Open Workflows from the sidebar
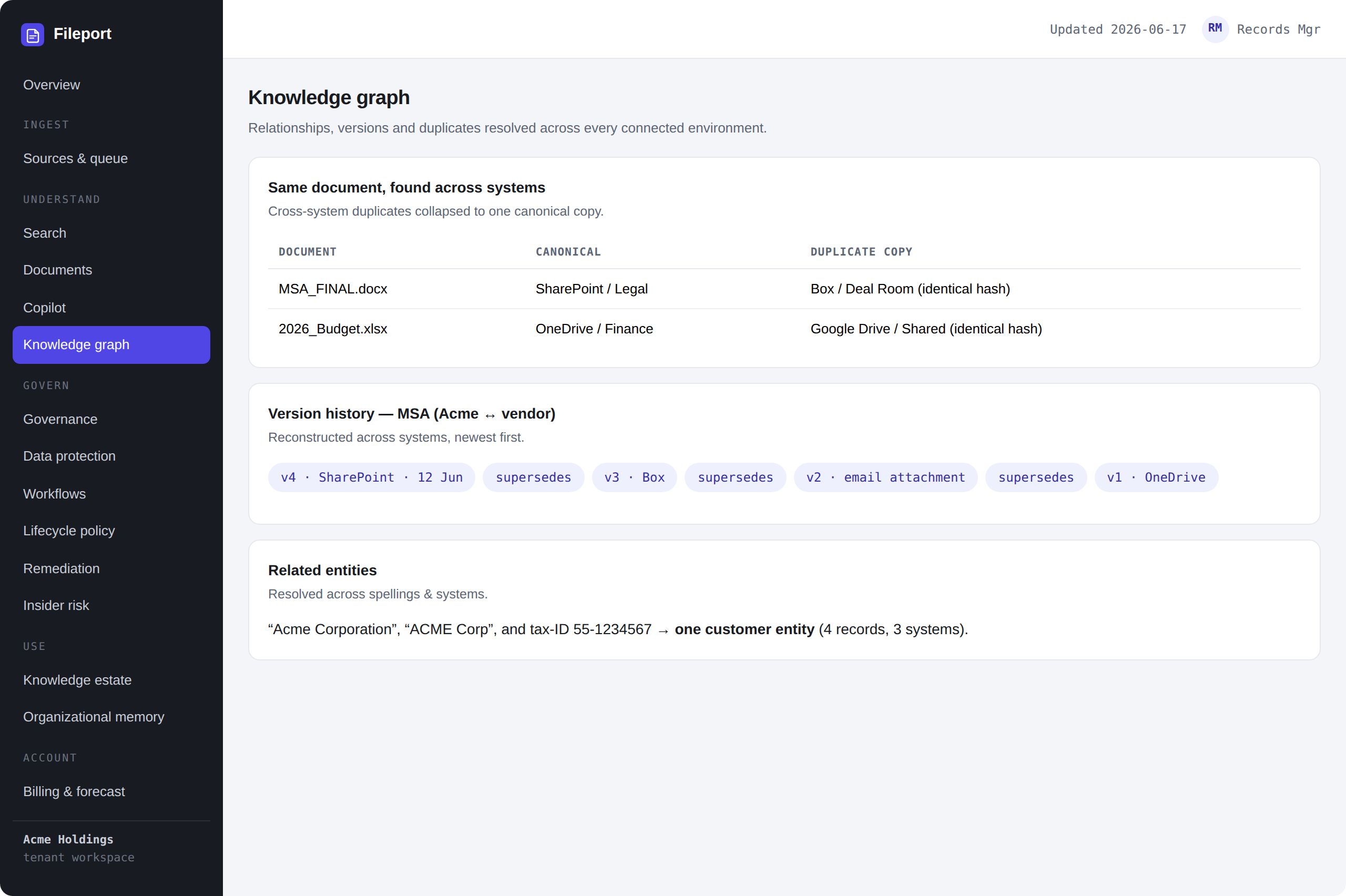Screen dimensions: 1346x896 pos(111,494)
